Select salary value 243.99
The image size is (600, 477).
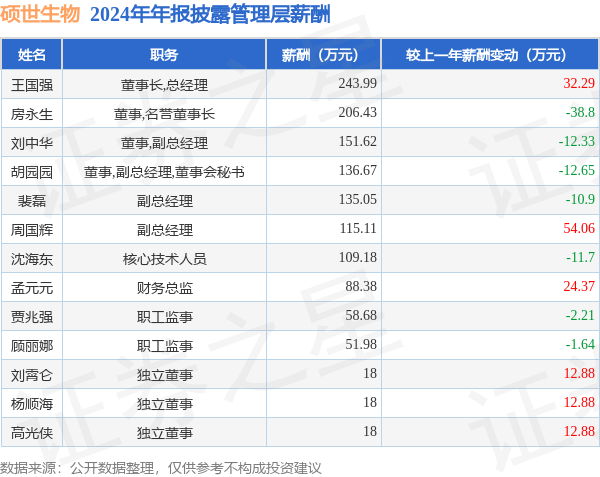pyautogui.click(x=358, y=83)
